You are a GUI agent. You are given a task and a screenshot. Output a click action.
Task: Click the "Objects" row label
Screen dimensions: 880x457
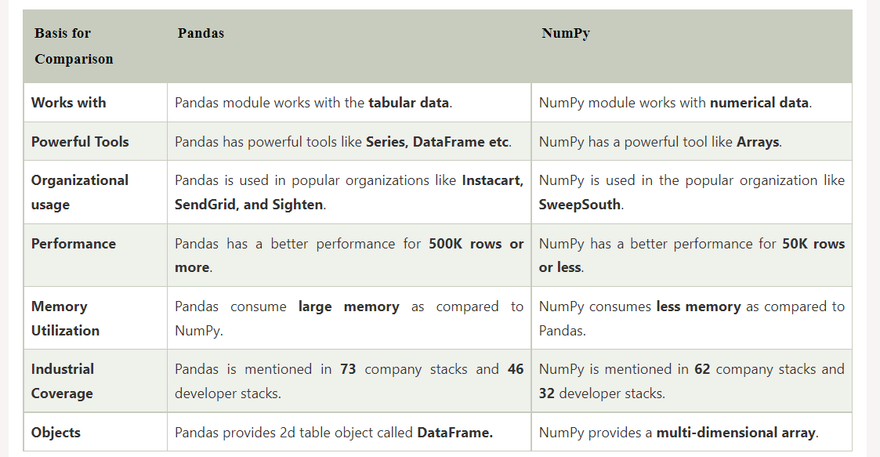[x=56, y=433]
